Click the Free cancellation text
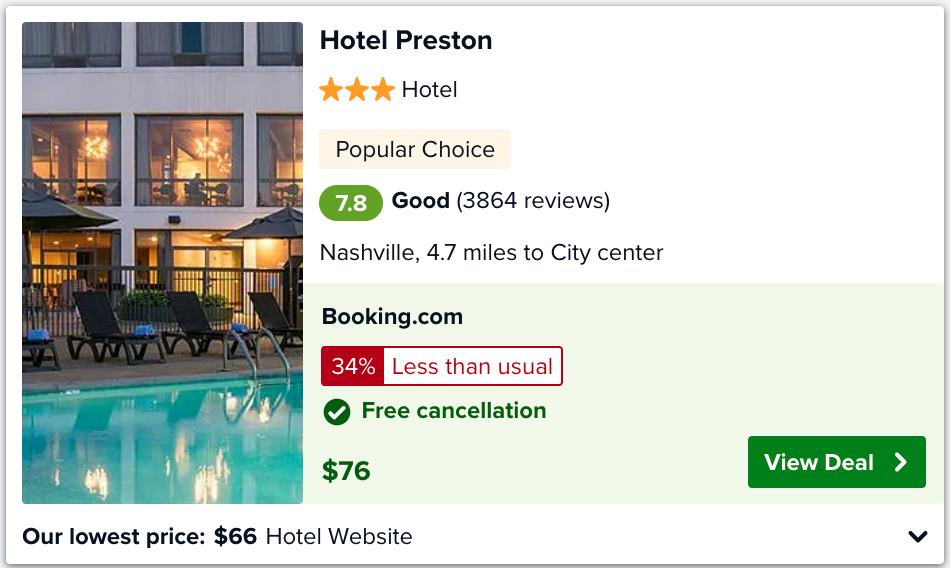The height and width of the screenshot is (568, 950). 454,411
